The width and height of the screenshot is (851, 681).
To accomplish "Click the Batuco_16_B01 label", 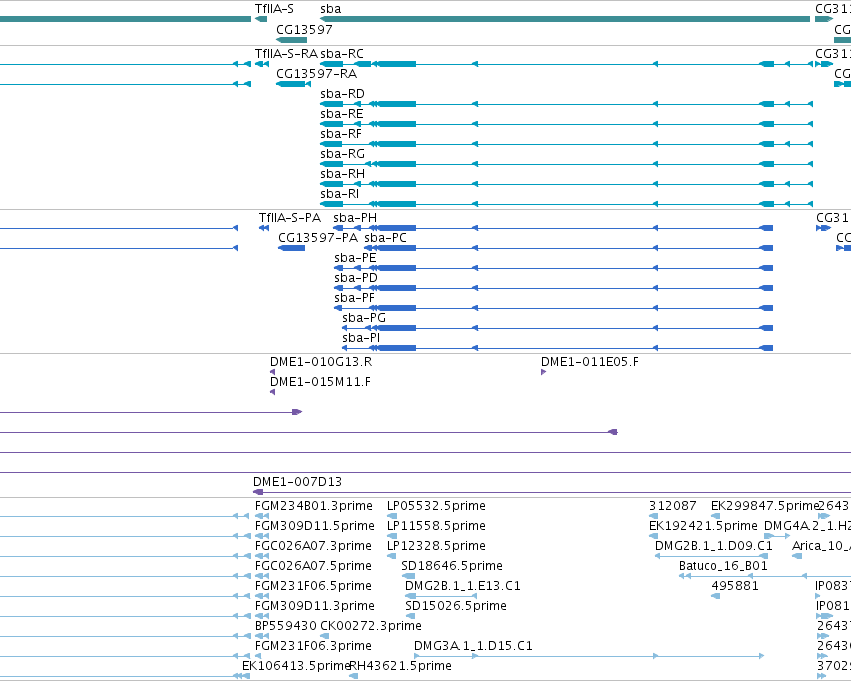I will [723, 566].
